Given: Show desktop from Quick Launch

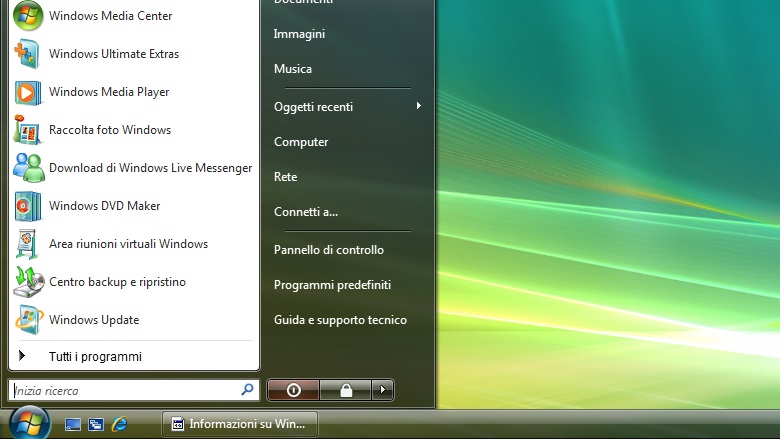Looking at the screenshot, I should (x=73, y=424).
